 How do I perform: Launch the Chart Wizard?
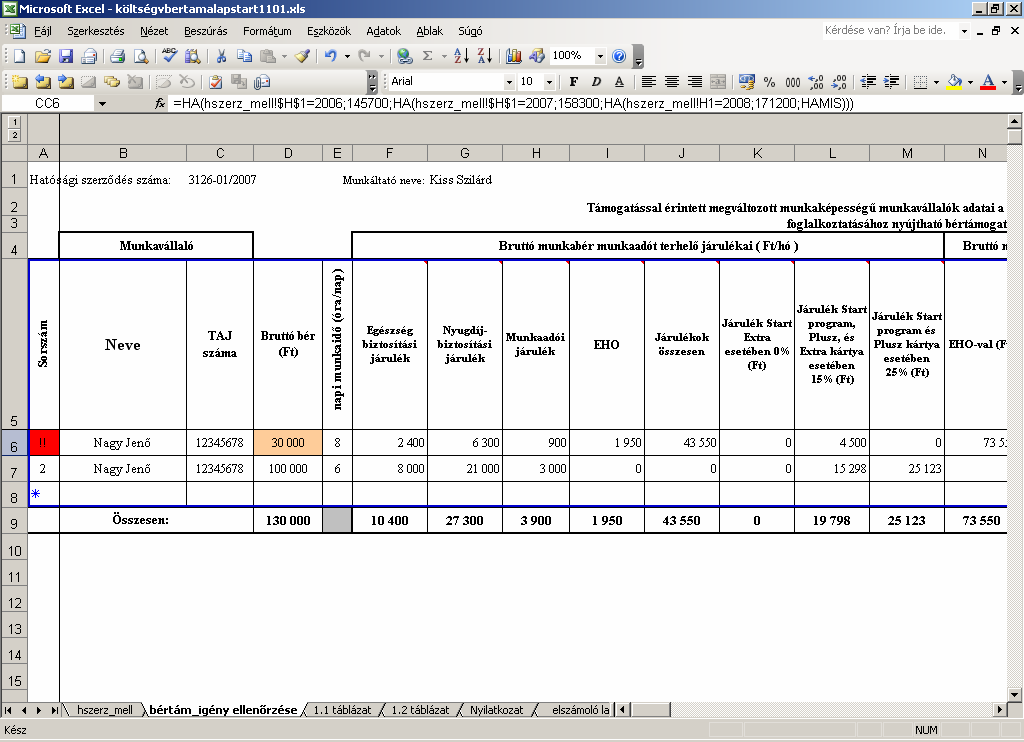tap(514, 56)
